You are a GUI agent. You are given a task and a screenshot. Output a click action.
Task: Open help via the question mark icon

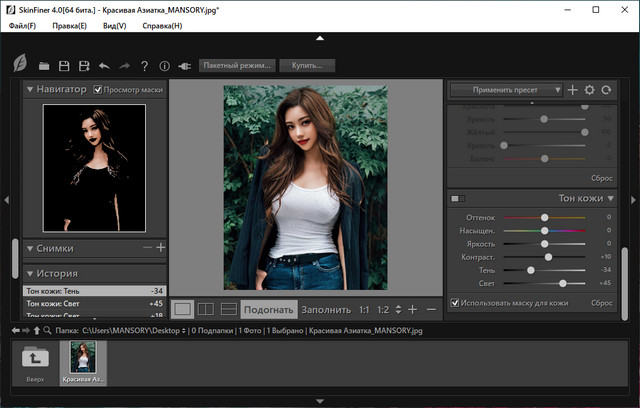pos(145,66)
